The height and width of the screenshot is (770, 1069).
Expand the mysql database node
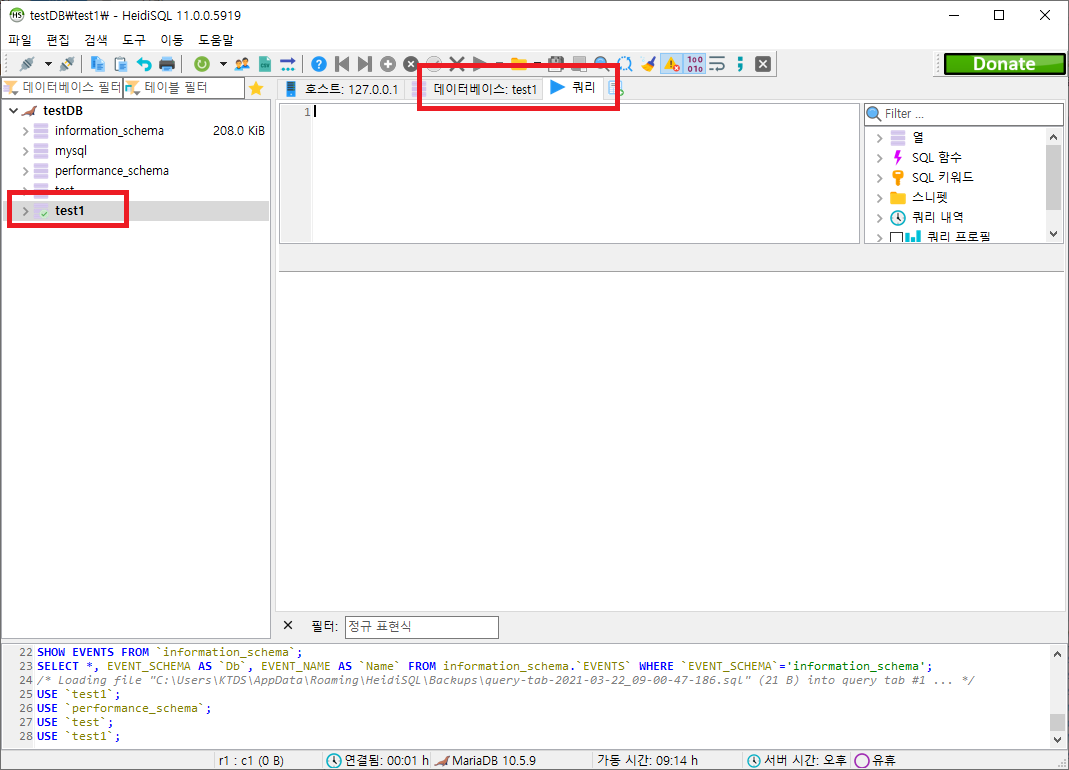(25, 151)
